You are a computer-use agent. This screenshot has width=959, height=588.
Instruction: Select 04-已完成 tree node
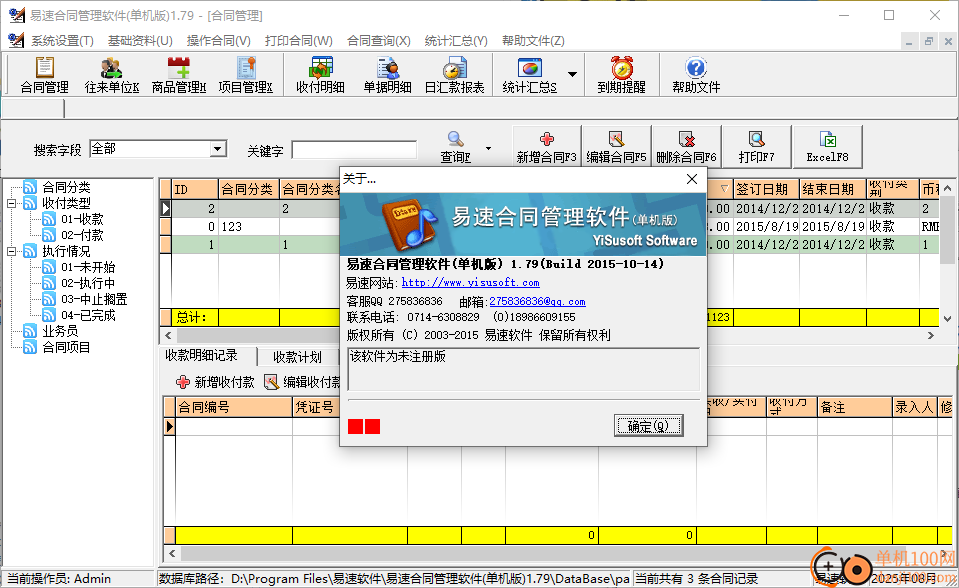[x=87, y=315]
